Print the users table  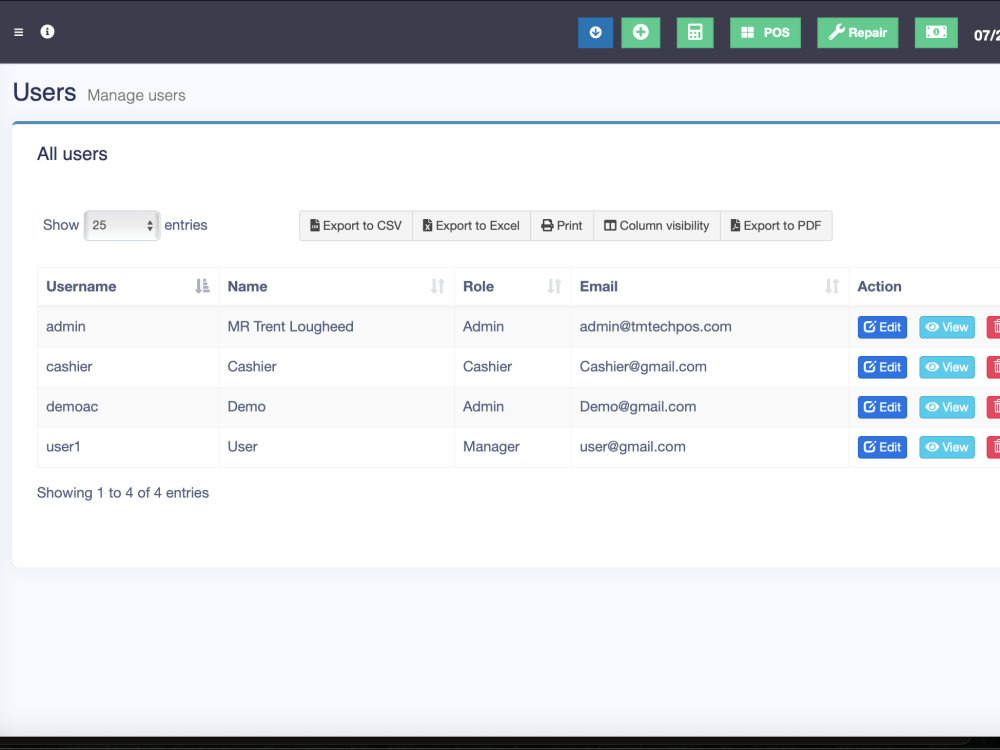coord(562,226)
